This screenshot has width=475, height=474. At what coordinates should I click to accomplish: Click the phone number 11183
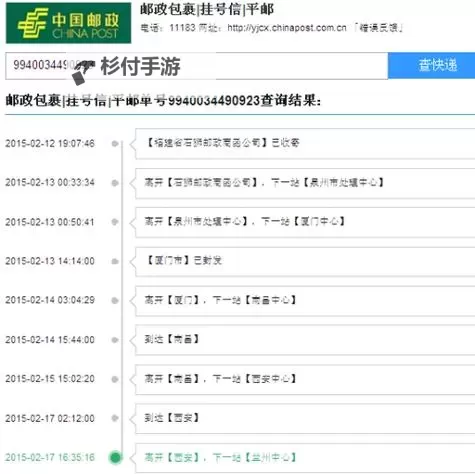(182, 28)
